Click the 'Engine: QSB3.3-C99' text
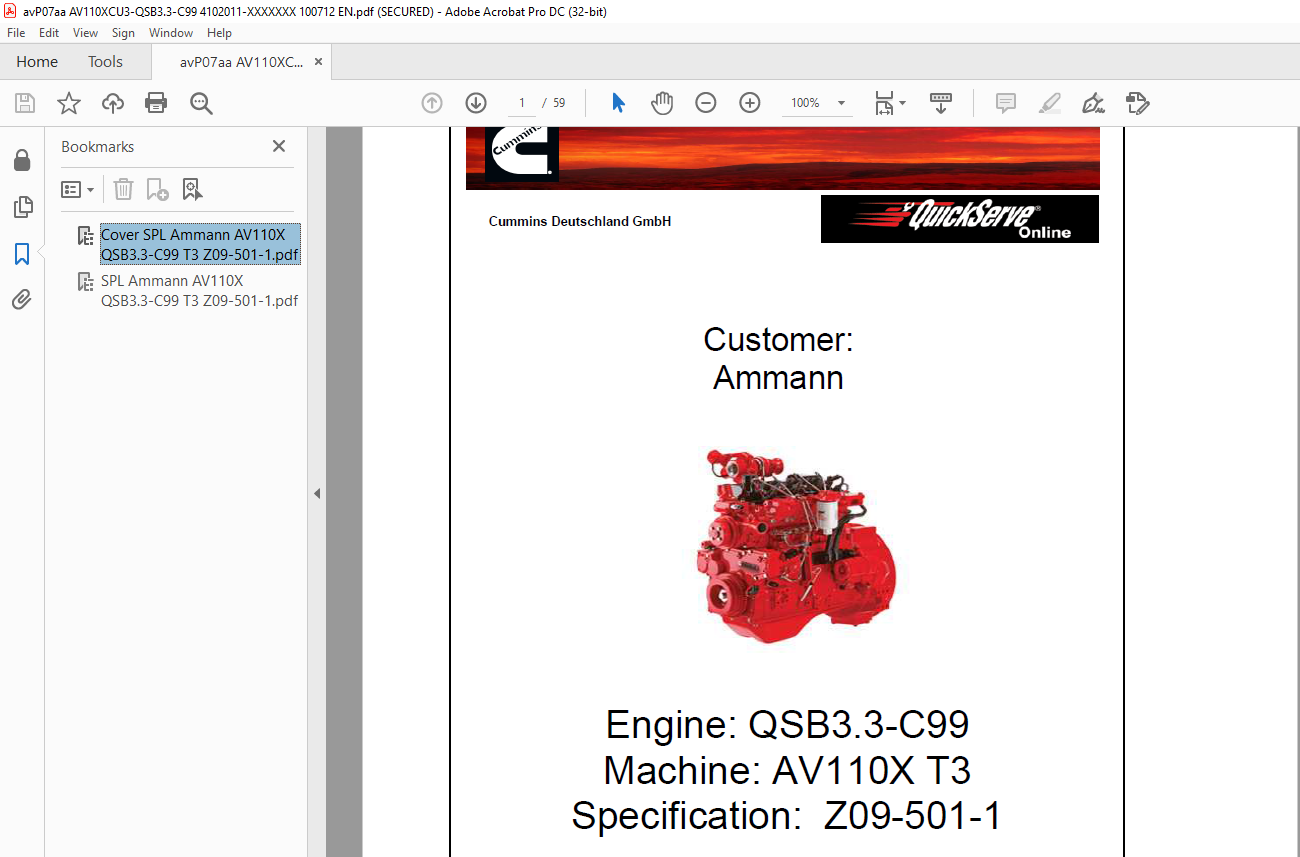Image resolution: width=1300 pixels, height=857 pixels. point(787,724)
